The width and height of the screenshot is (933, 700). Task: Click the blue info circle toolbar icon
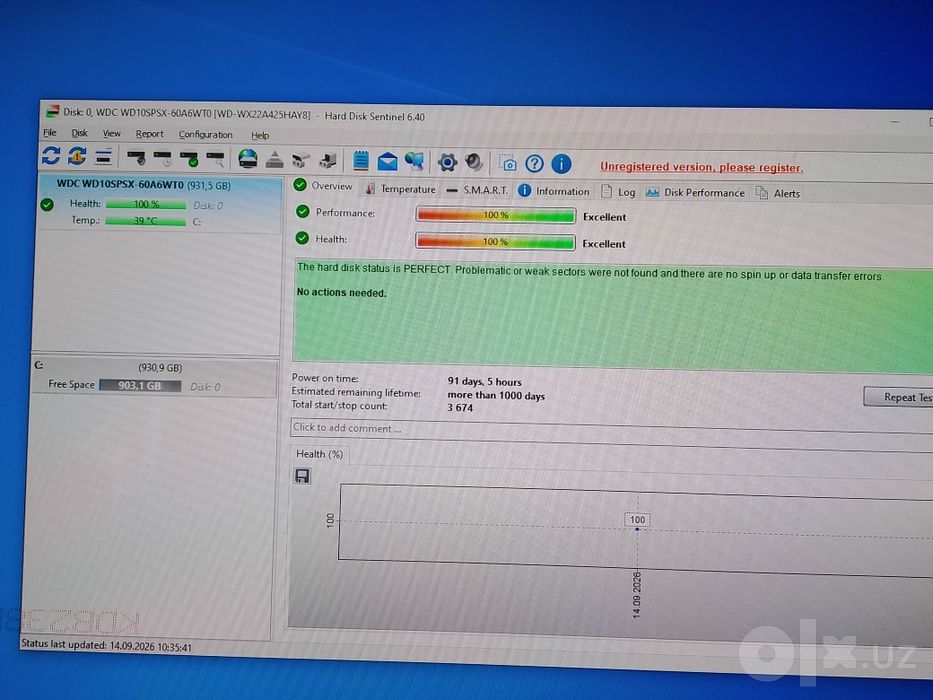(561, 164)
